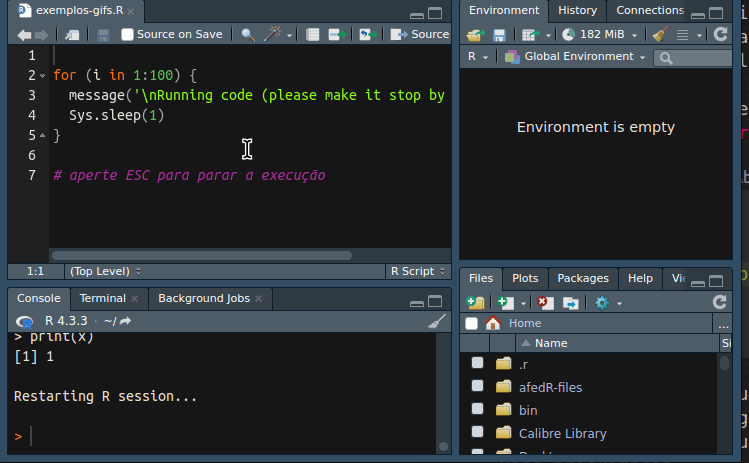Click the editor horizontal scrollbar
The height and width of the screenshot is (463, 749).
(200, 255)
